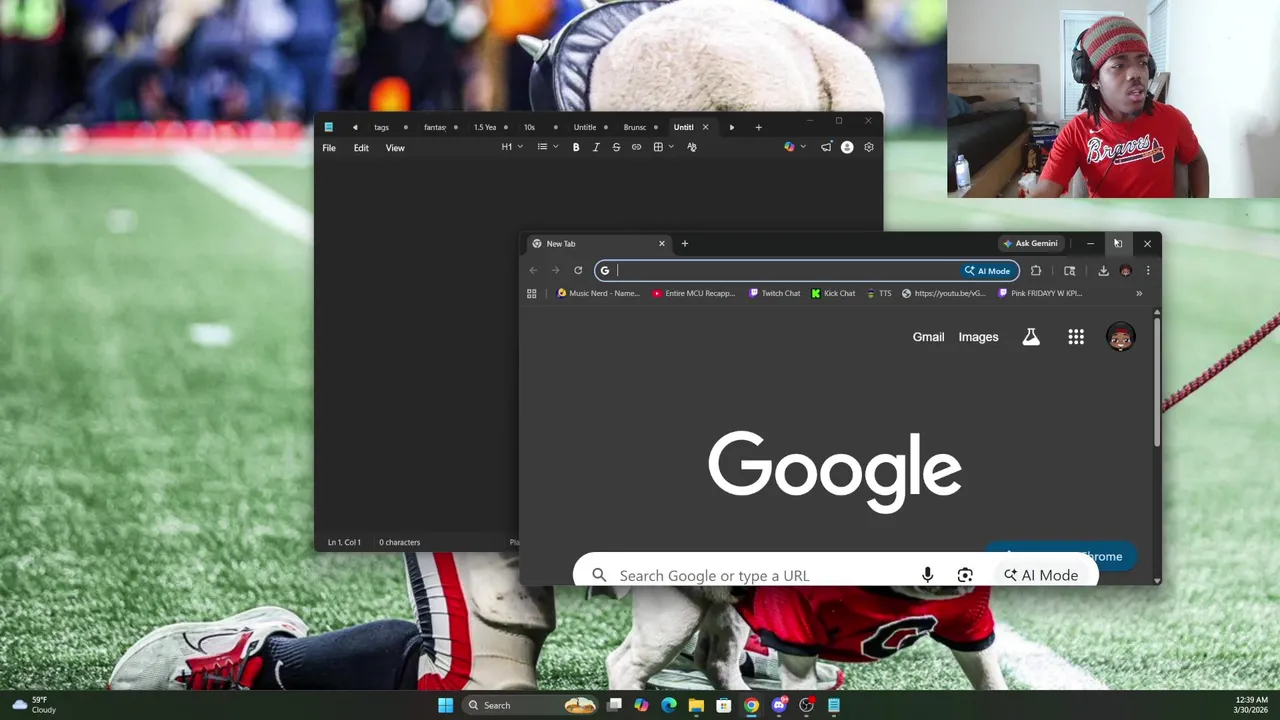Click the Copilot icon in Notepad
This screenshot has width=1280, height=720.
coord(789,147)
